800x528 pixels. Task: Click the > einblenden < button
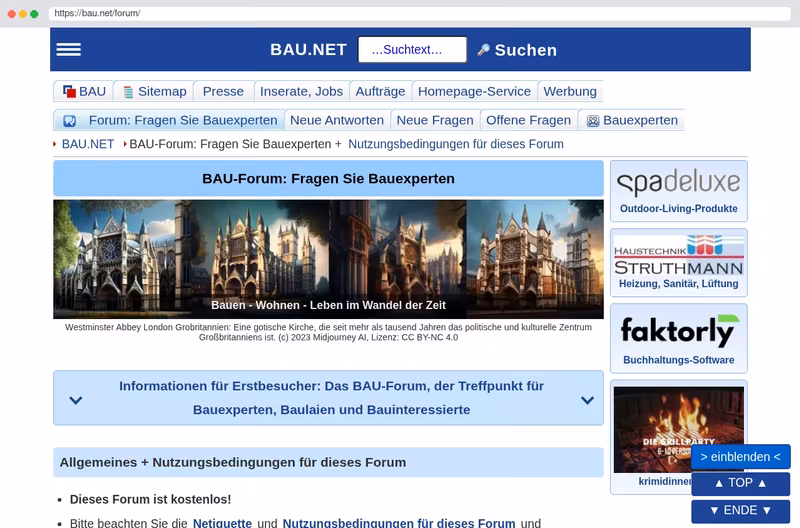pos(740,457)
